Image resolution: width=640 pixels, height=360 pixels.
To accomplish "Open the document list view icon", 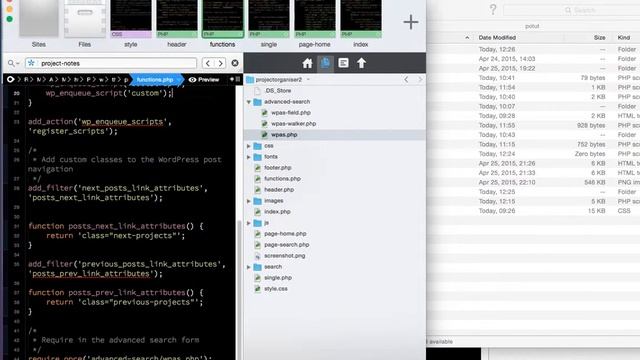I will [343, 63].
